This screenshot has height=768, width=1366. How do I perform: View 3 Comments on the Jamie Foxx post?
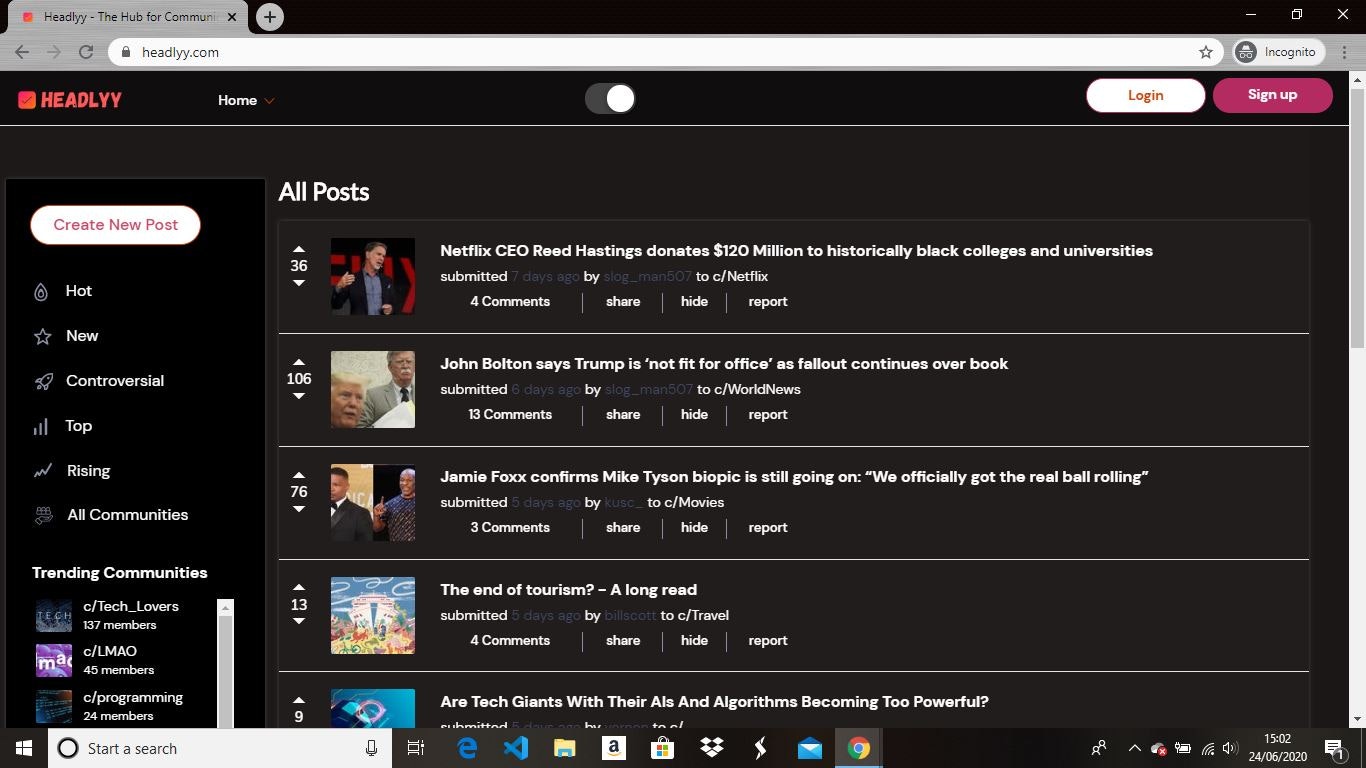[x=510, y=527]
